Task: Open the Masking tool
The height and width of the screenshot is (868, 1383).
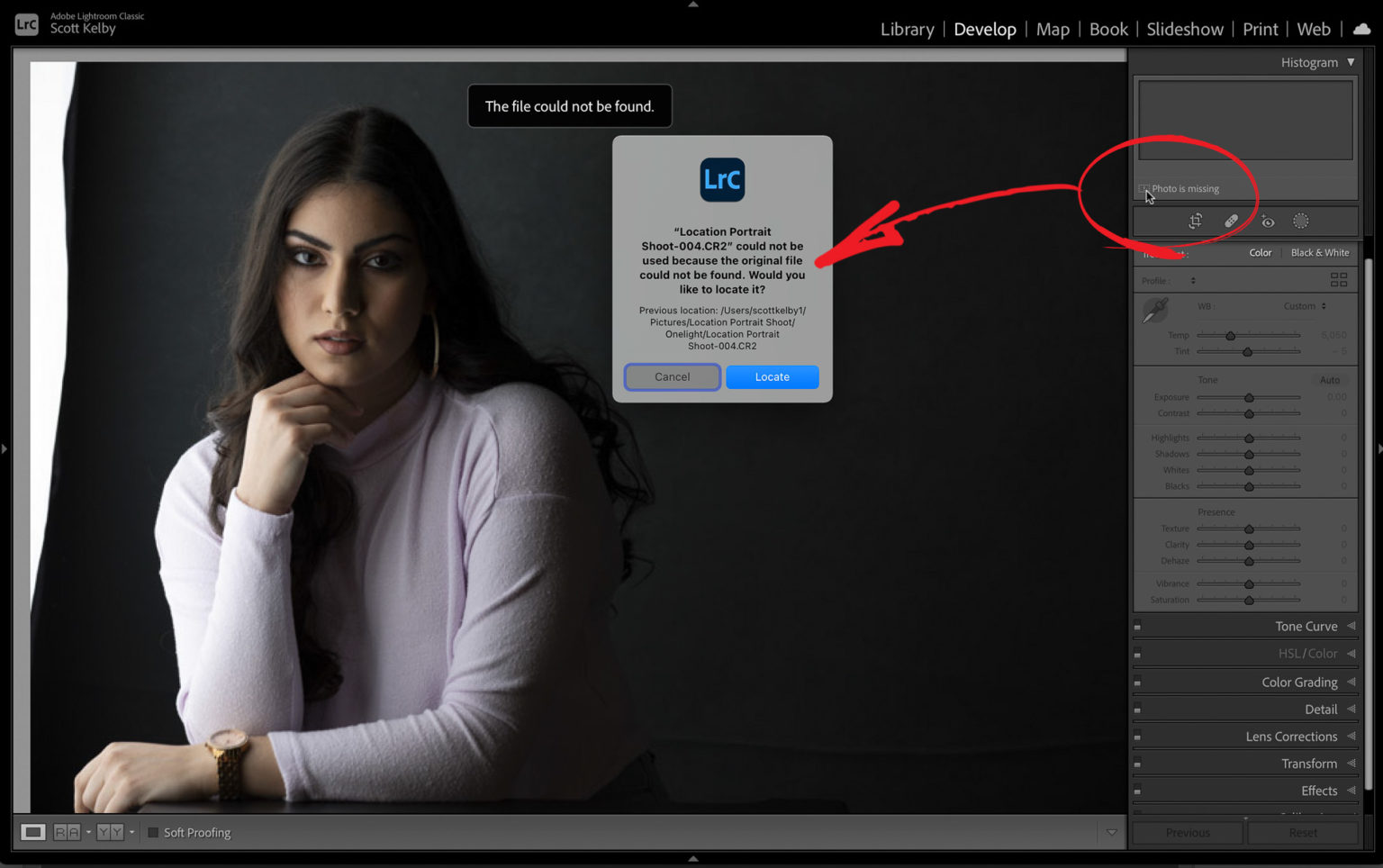Action: pyautogui.click(x=1300, y=221)
